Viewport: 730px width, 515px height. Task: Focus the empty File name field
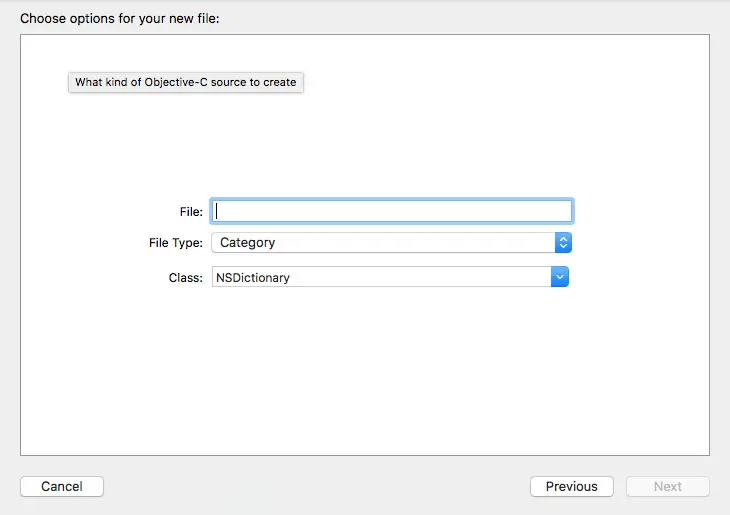[392, 211]
